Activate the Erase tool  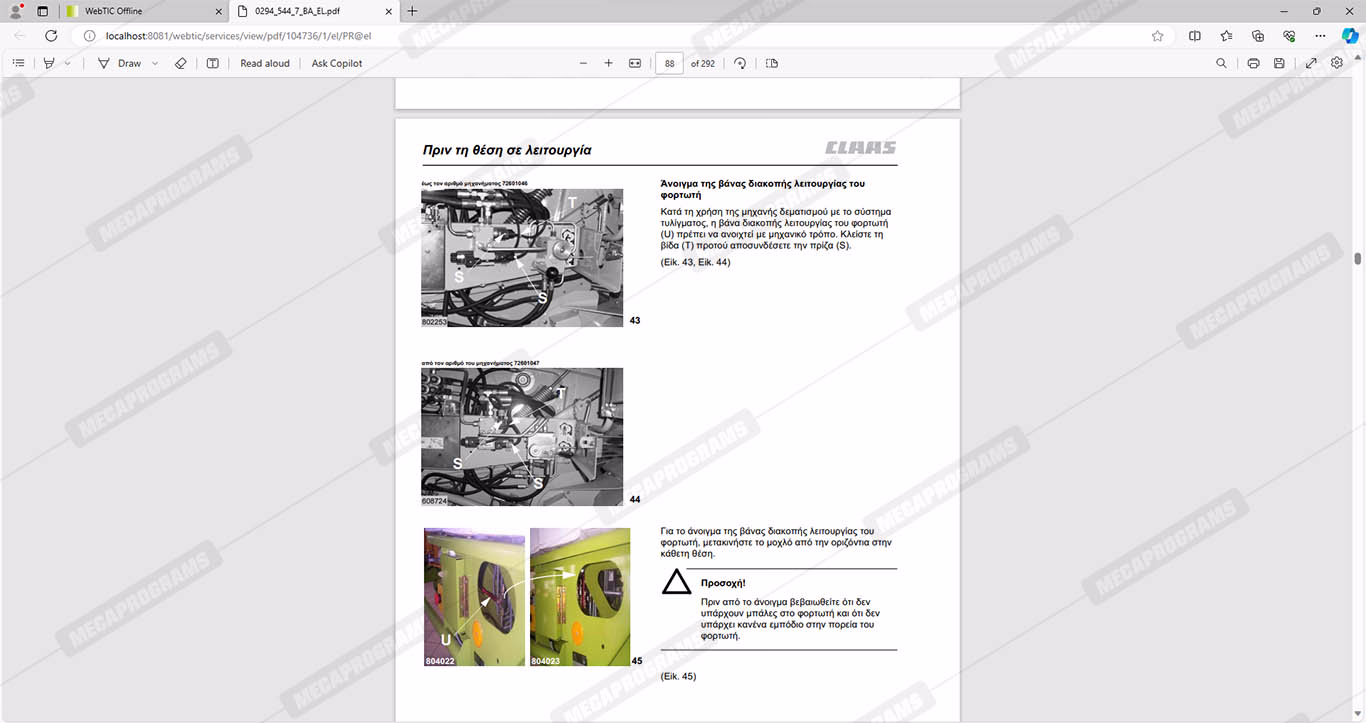click(181, 63)
